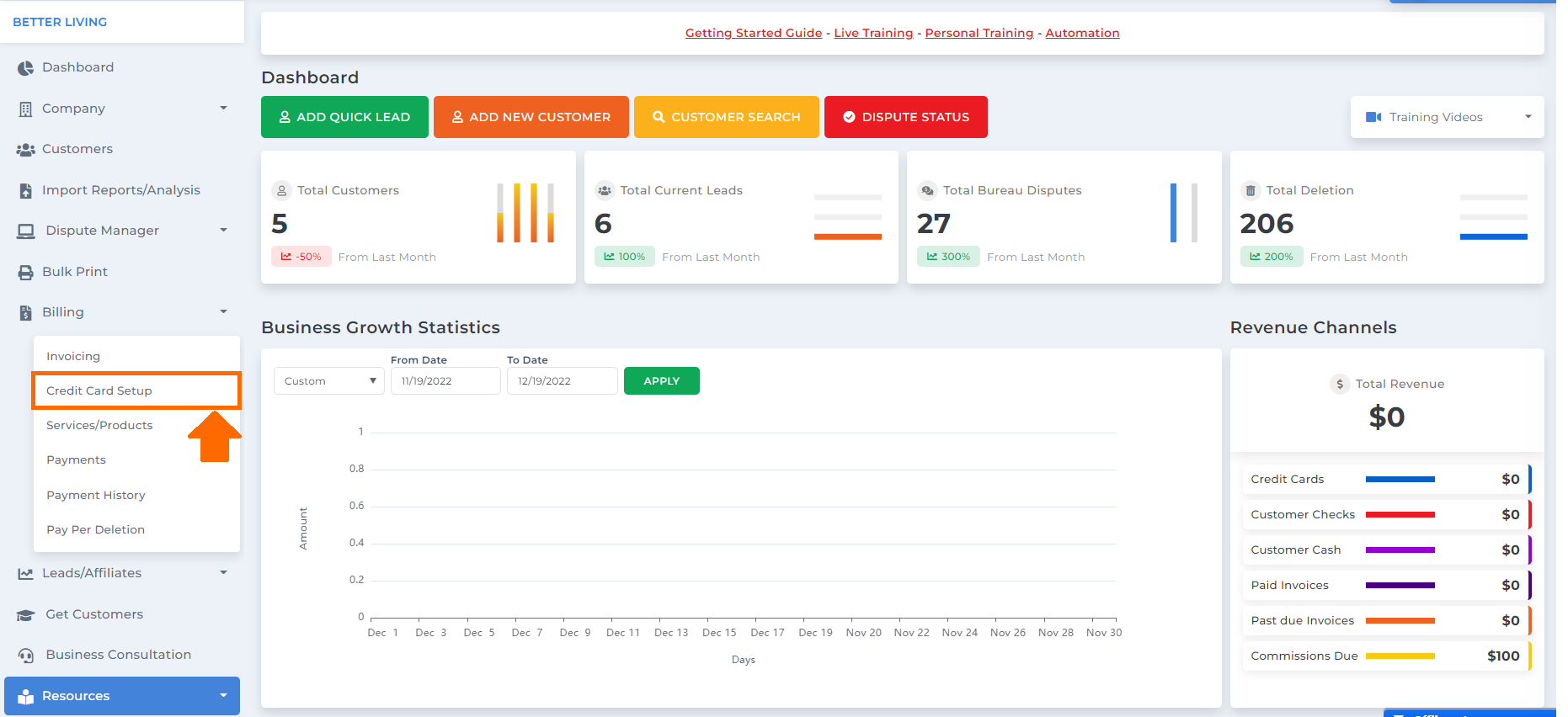1568x717 pixels.
Task: Open Credit Card Setup submenu item
Action: [136, 390]
